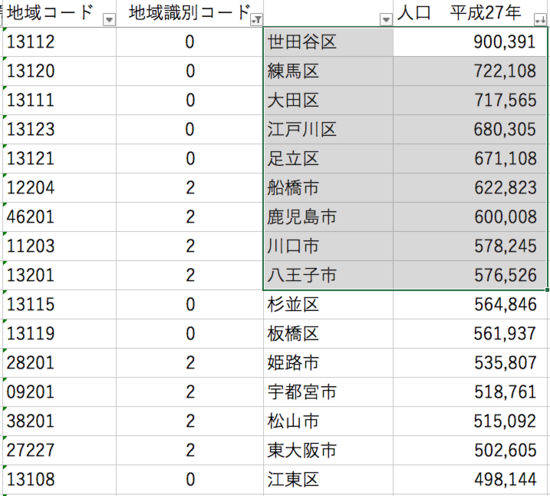This screenshot has height=496, width=550.
Task: Select the 人口 平成27年 header cell
Action: tap(470, 13)
